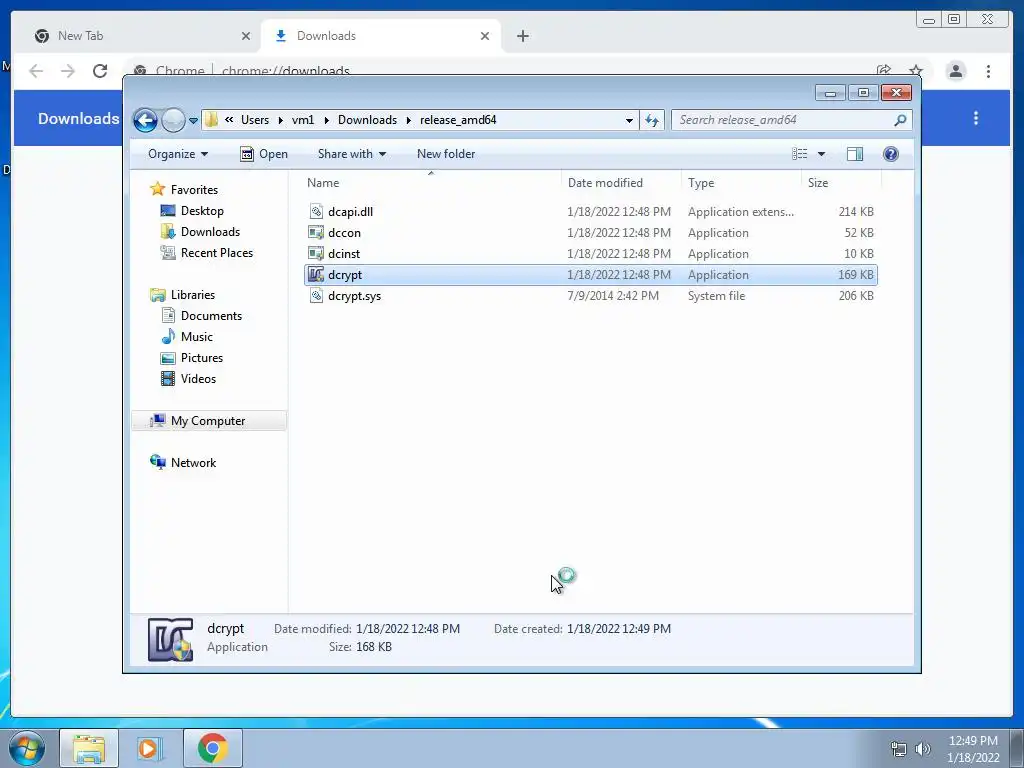Image resolution: width=1024 pixels, height=768 pixels.
Task: Switch to Chrome's Downloads tab
Action: 380,36
